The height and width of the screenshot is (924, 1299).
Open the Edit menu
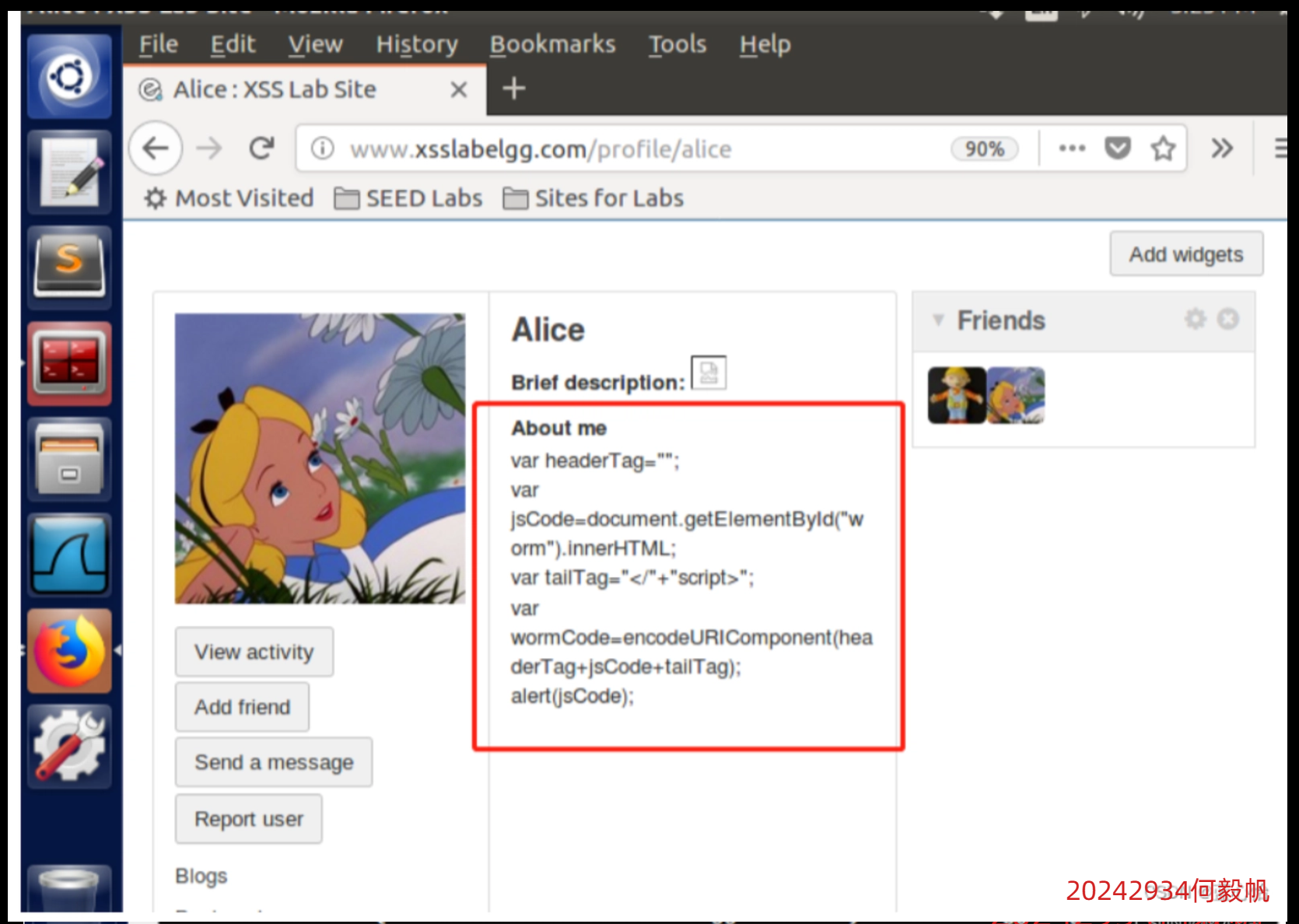pyautogui.click(x=233, y=44)
